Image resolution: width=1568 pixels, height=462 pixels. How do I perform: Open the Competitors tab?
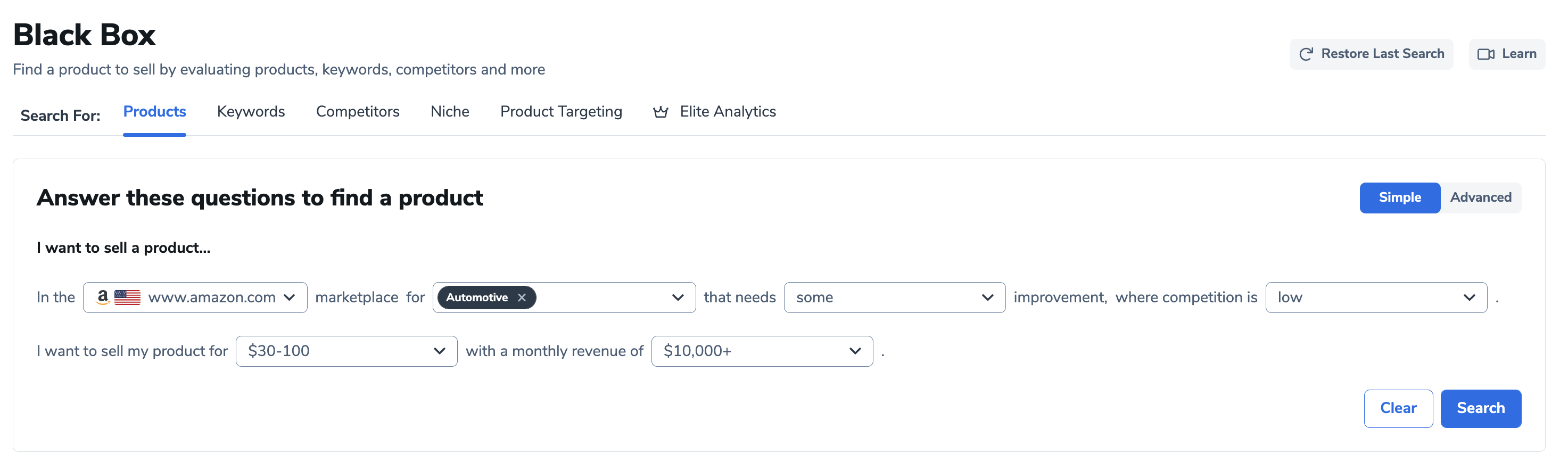coord(357,112)
